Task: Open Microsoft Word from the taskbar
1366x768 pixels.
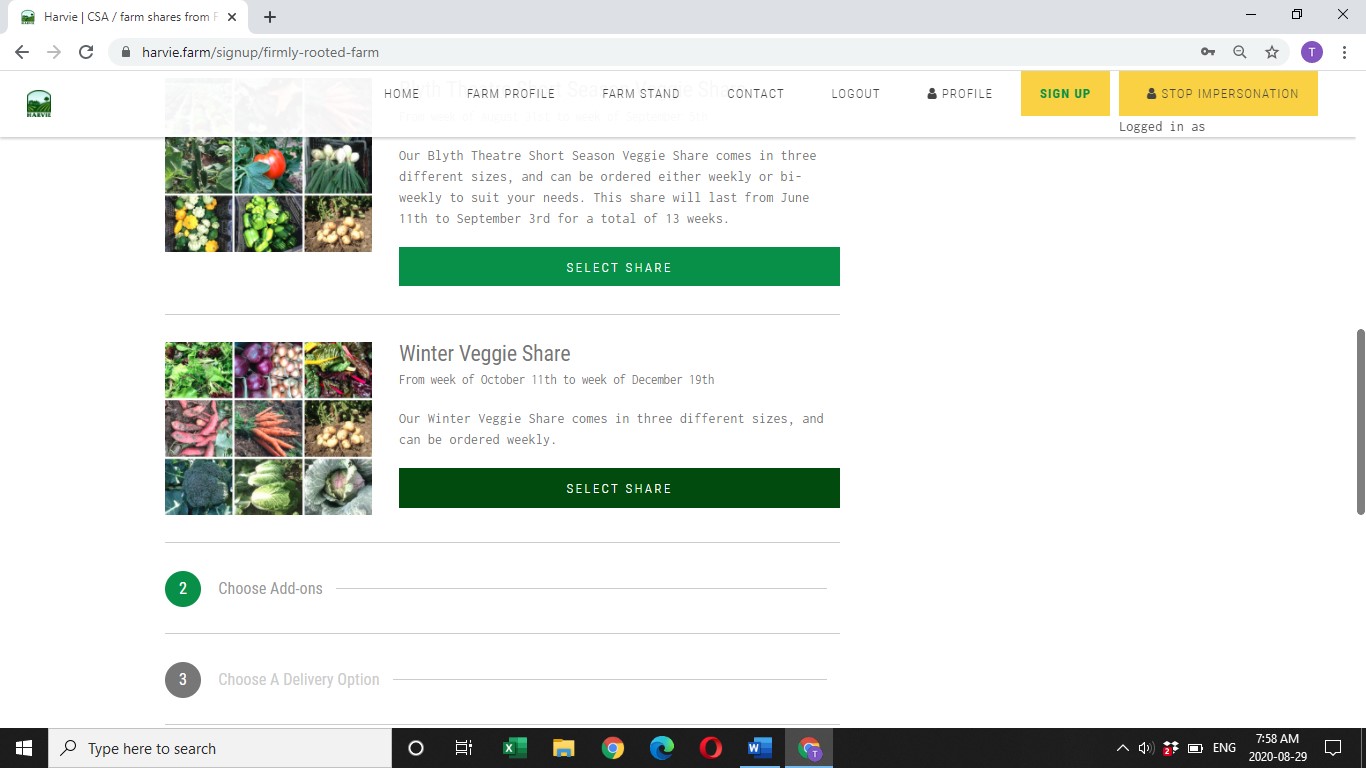Action: point(759,748)
